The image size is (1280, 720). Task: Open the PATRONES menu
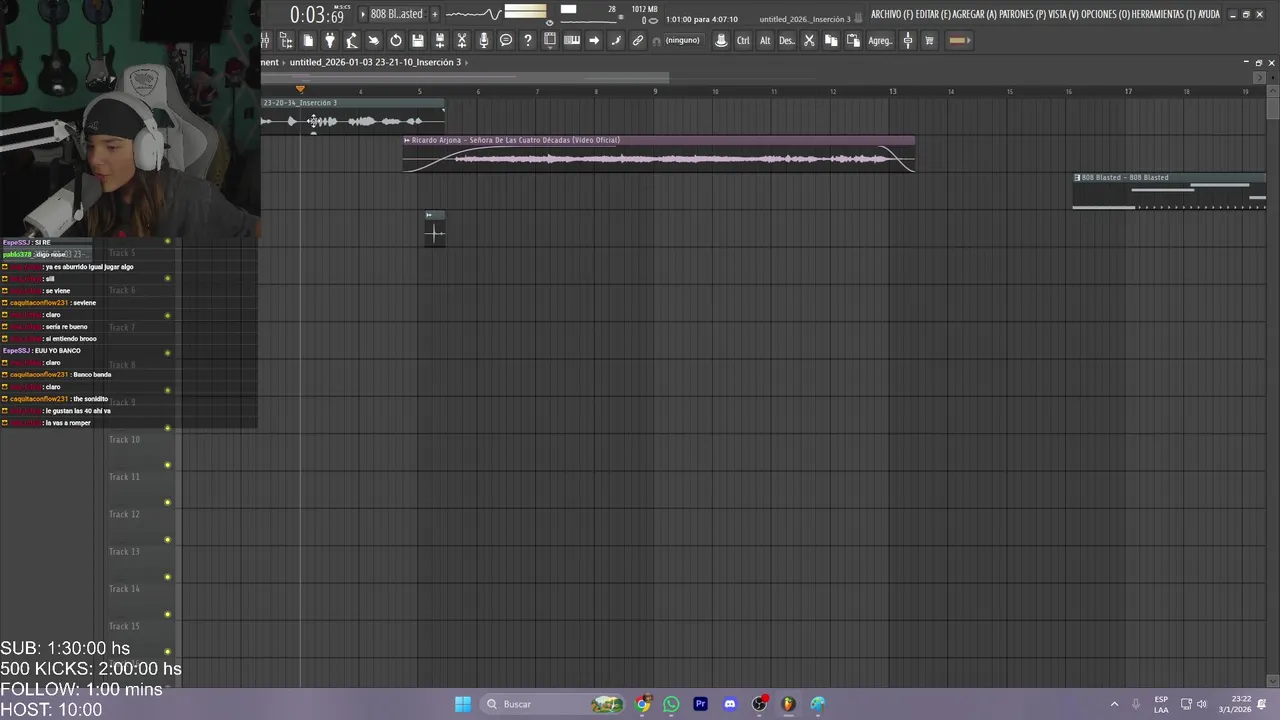coord(1022,14)
